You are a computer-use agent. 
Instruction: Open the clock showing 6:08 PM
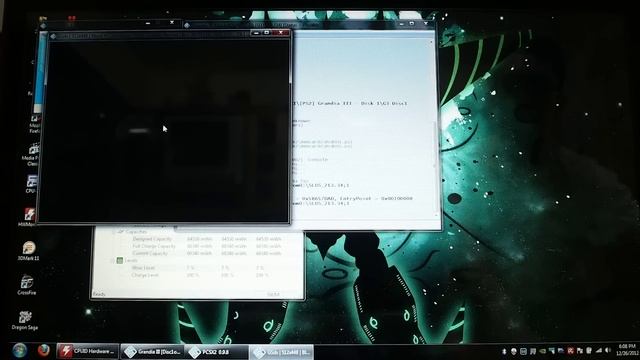point(628,350)
